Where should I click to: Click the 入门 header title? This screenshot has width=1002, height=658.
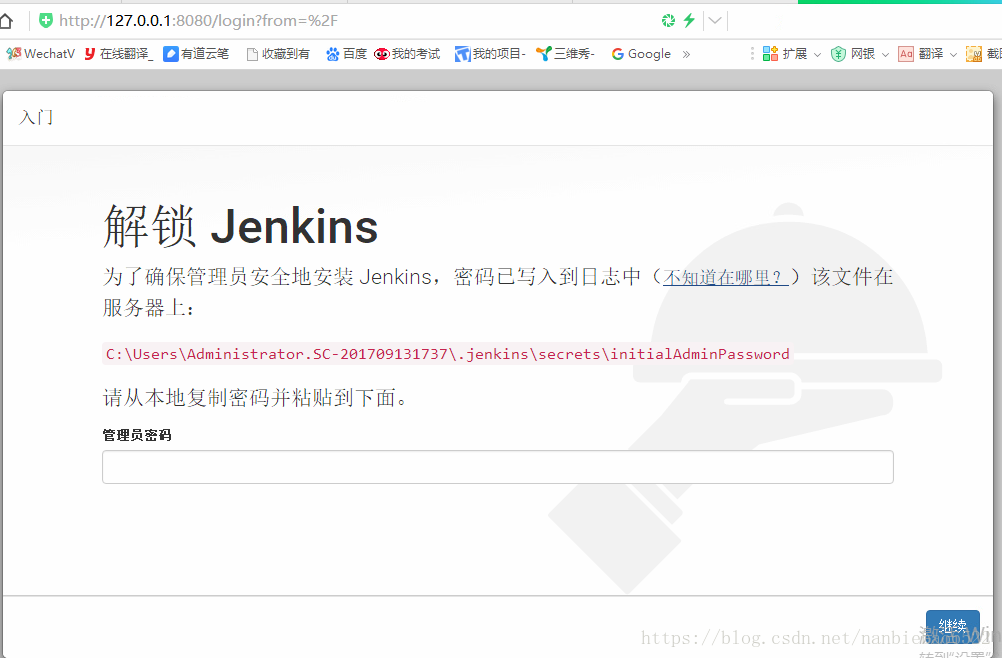tap(36, 118)
